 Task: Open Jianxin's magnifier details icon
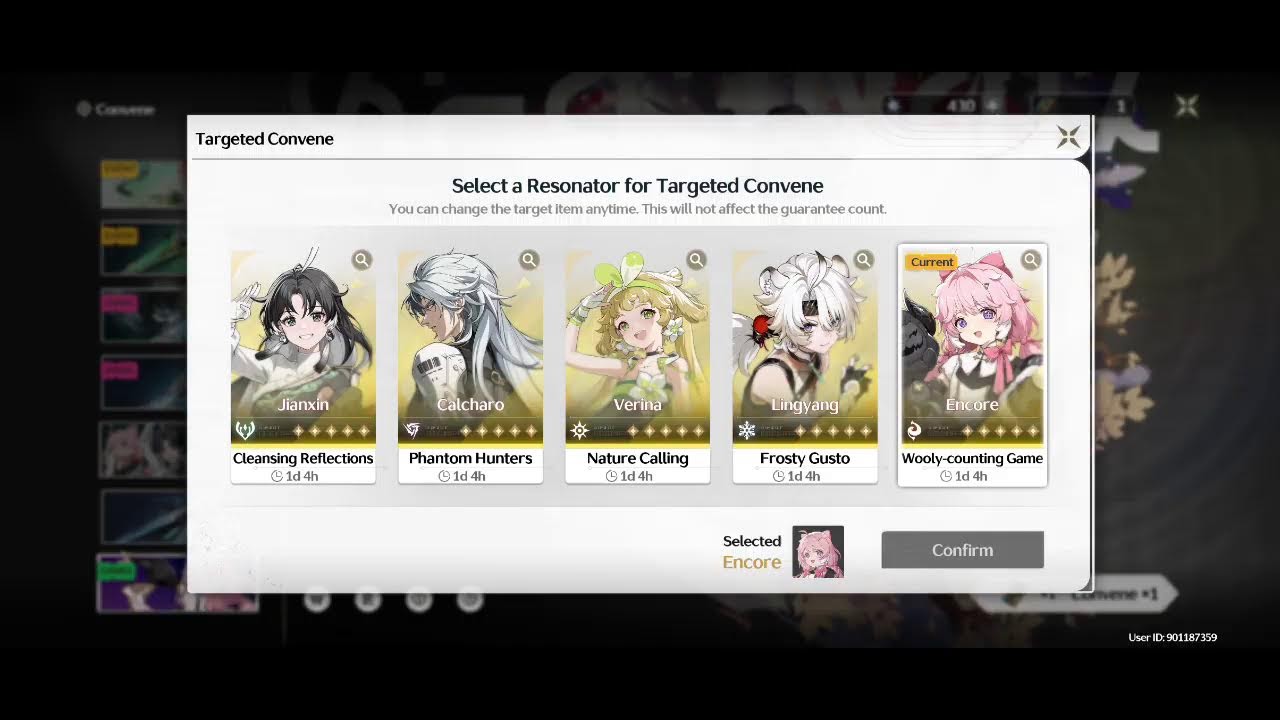(x=362, y=260)
